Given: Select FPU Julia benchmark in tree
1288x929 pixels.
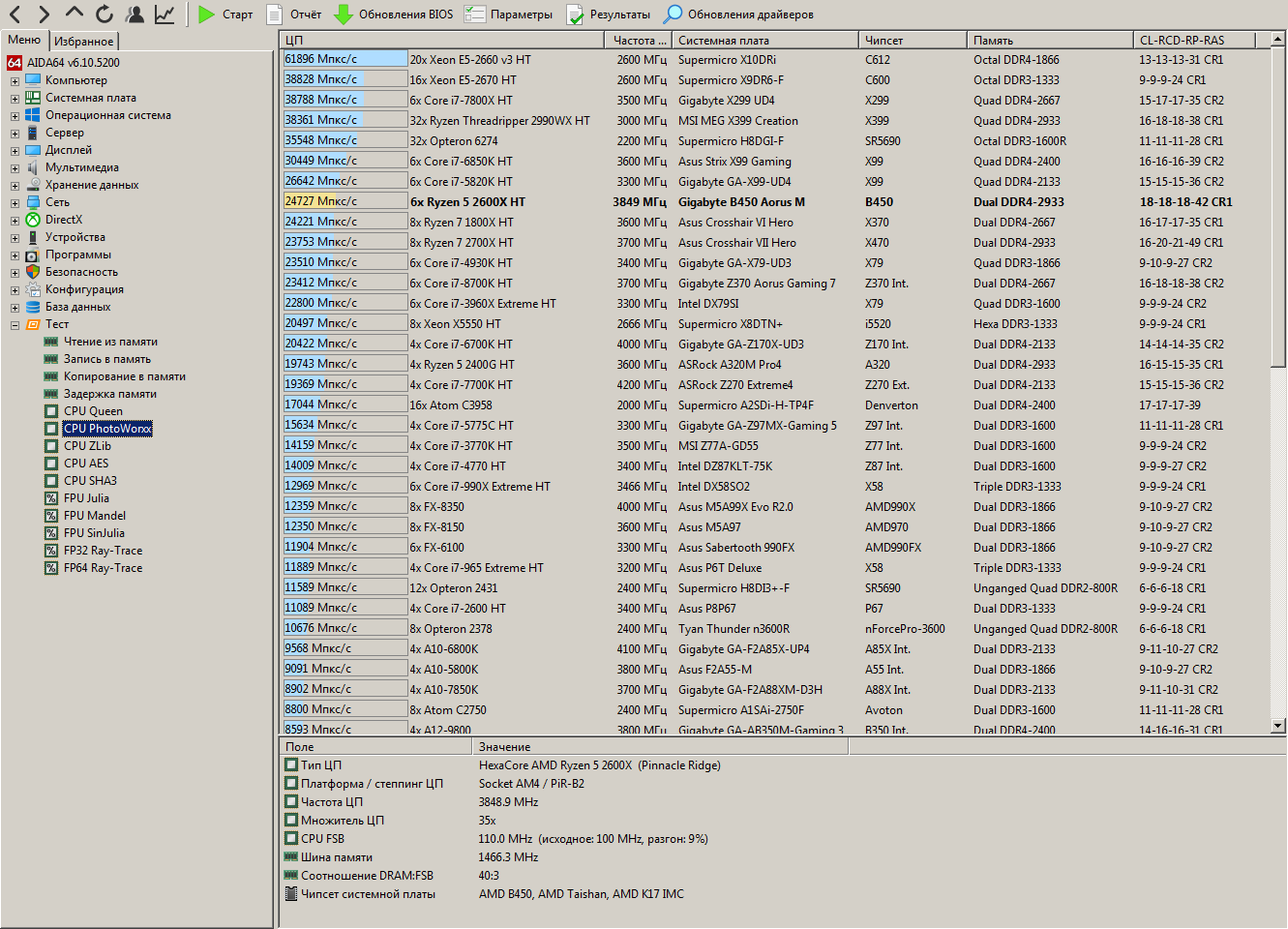Looking at the screenshot, I should click(86, 498).
